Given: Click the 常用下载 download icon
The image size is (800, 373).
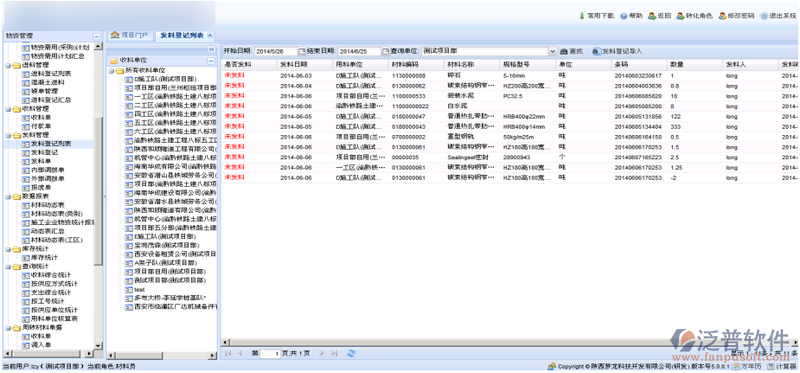Looking at the screenshot, I should coord(582,16).
